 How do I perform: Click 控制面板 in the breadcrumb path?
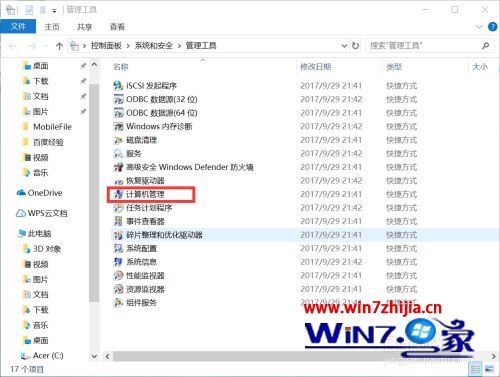[x=106, y=46]
